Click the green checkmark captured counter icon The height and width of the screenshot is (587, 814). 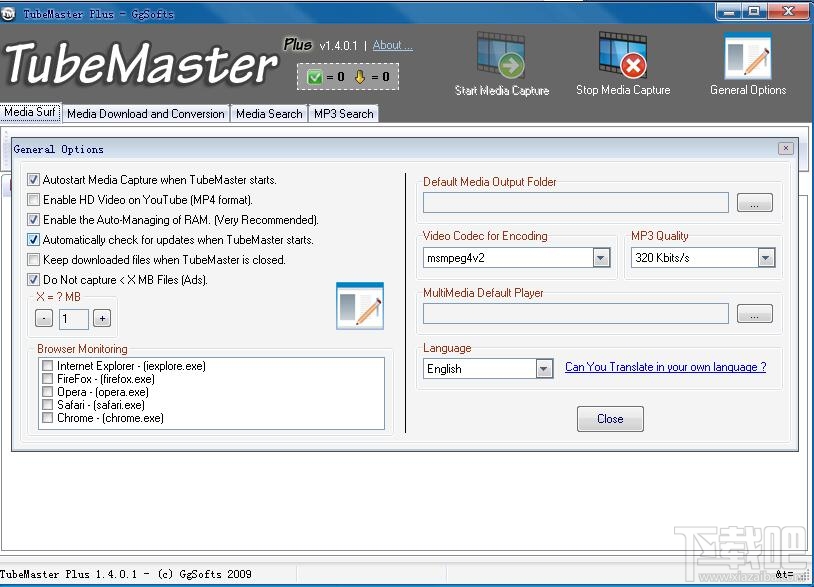pos(315,77)
